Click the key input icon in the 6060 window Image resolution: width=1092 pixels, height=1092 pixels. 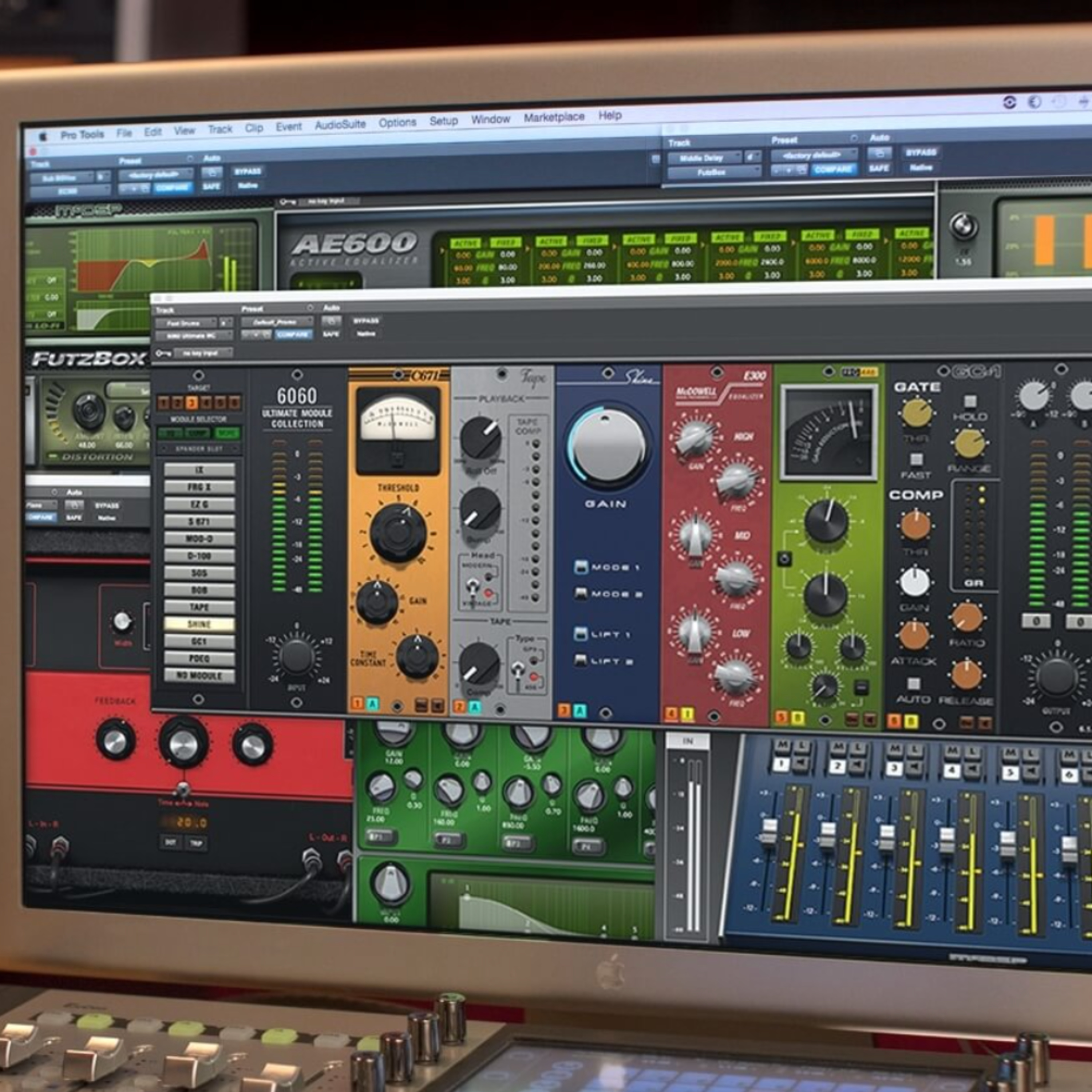pos(163,353)
